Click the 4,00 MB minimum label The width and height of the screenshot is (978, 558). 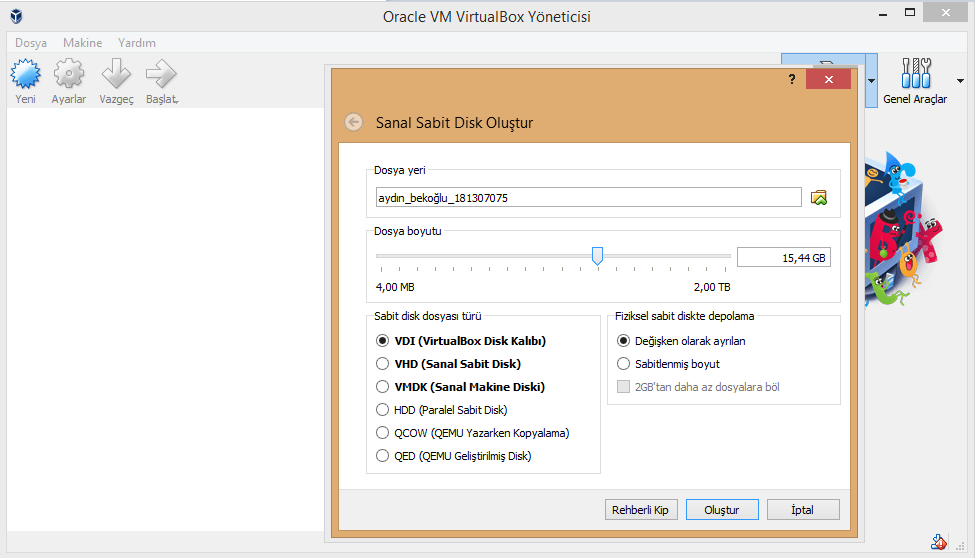[395, 287]
